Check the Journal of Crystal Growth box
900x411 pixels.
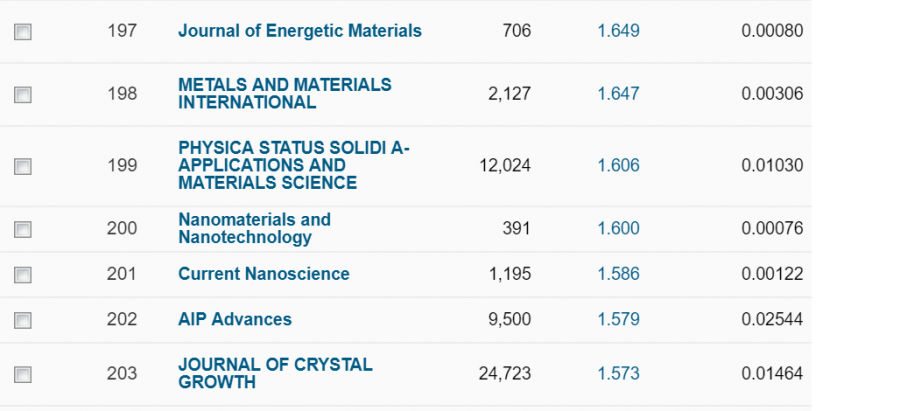(x=23, y=375)
